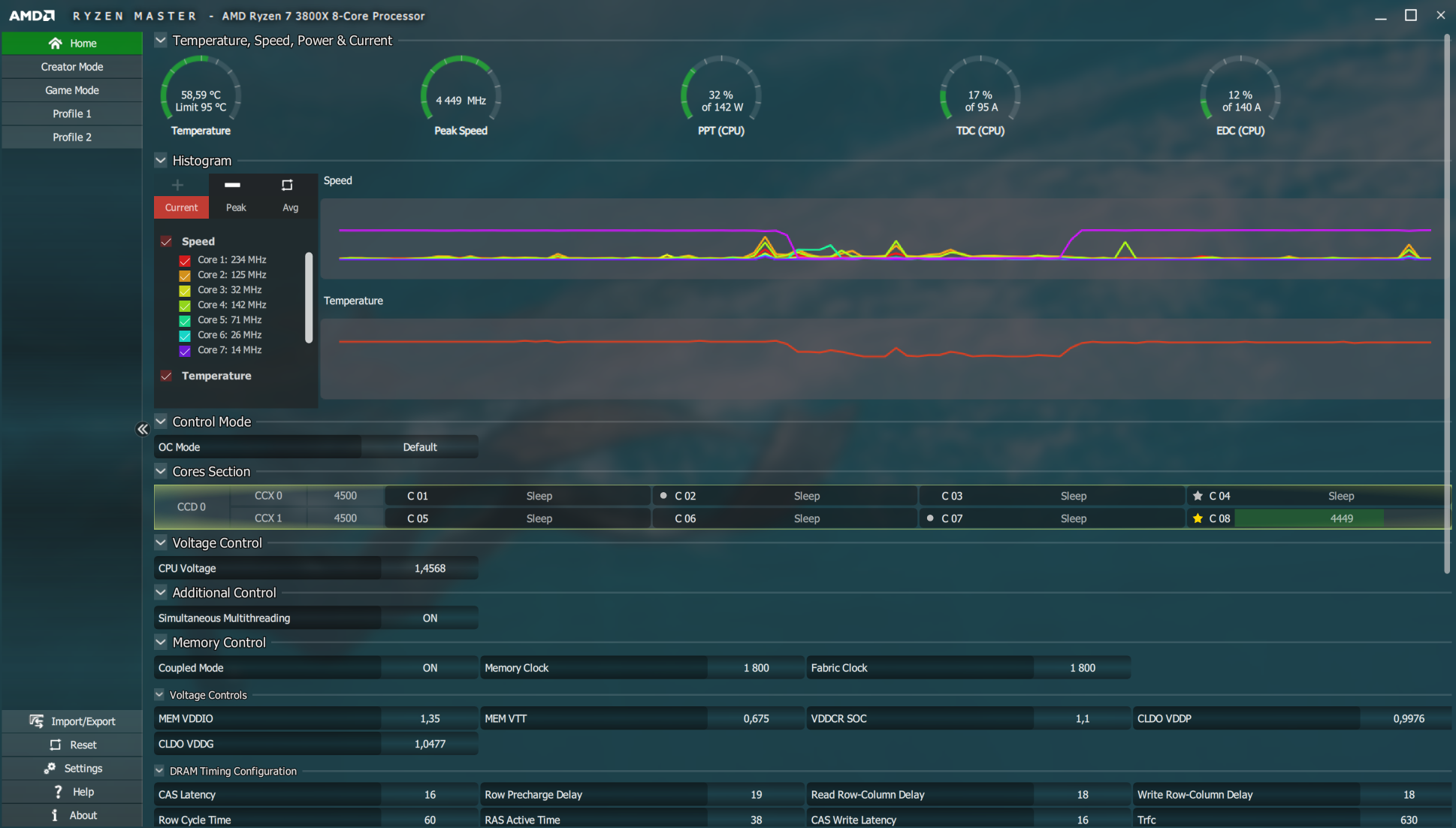This screenshot has width=1456, height=828.
Task: Toggle Core 7 speed checkbox
Action: (x=185, y=350)
